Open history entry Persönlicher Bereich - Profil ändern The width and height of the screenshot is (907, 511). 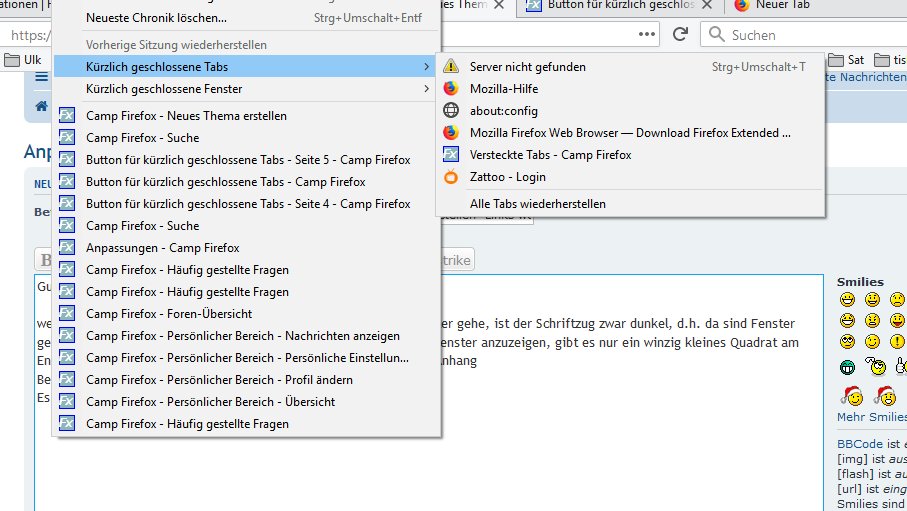[x=247, y=380]
